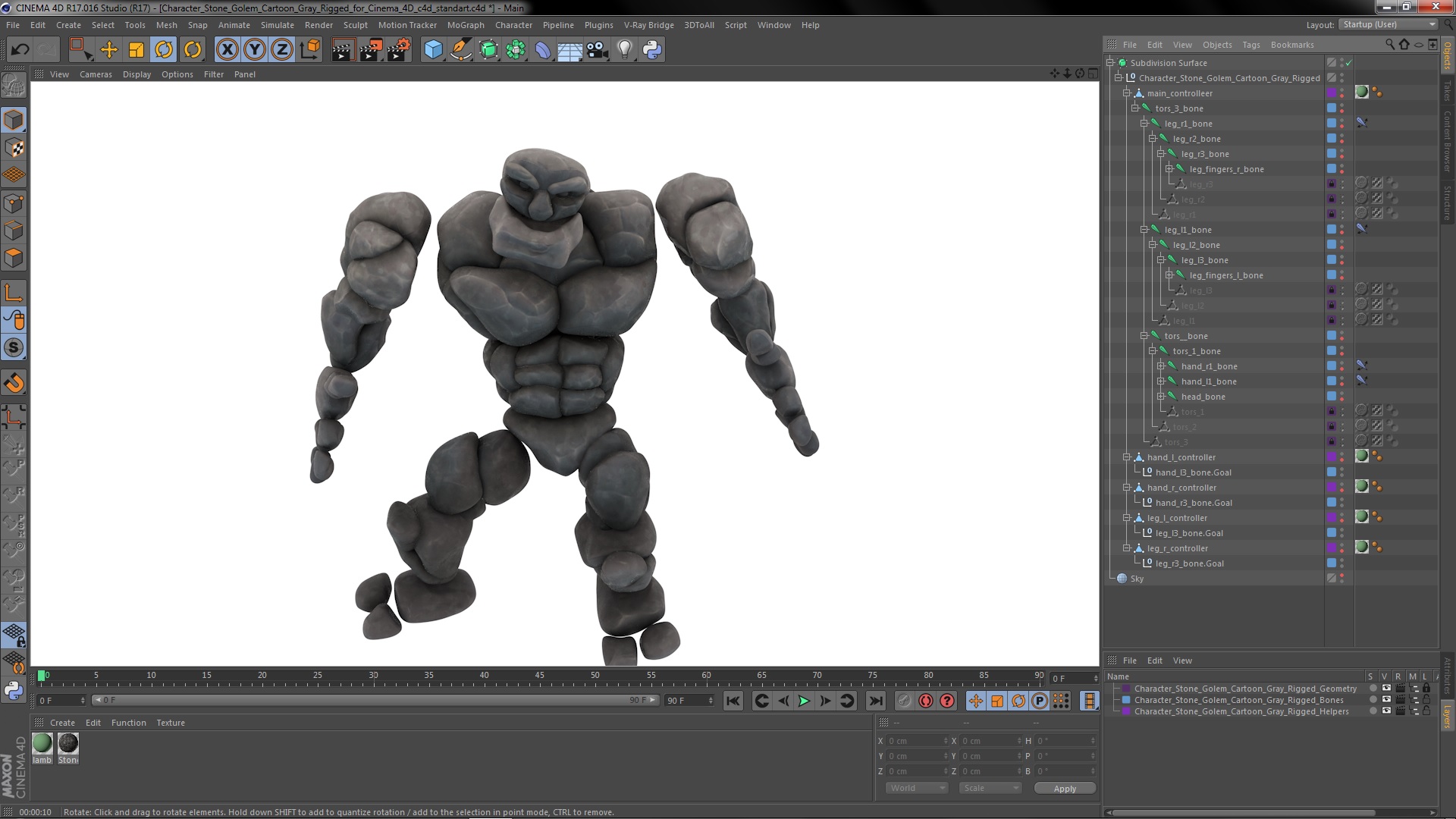Add a Cube primitive object
This screenshot has width=1456, height=819.
click(x=433, y=50)
